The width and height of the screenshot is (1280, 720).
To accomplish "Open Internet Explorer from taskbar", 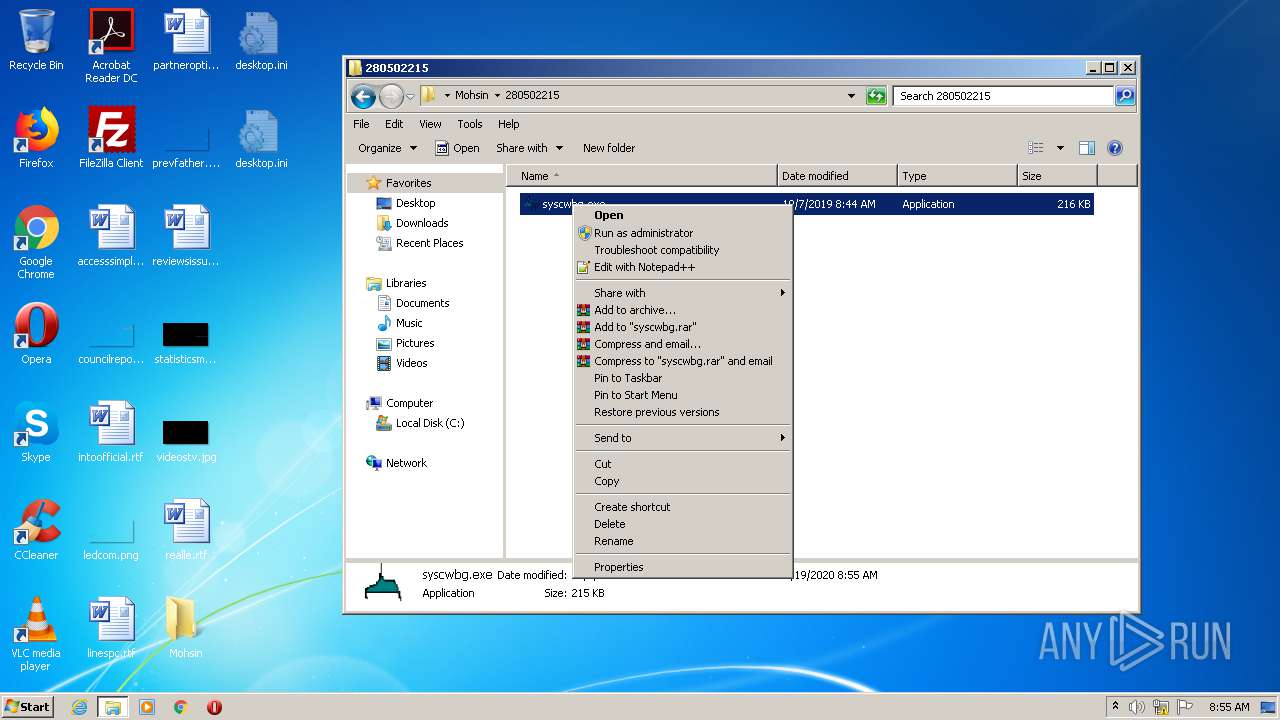I will coord(80,707).
